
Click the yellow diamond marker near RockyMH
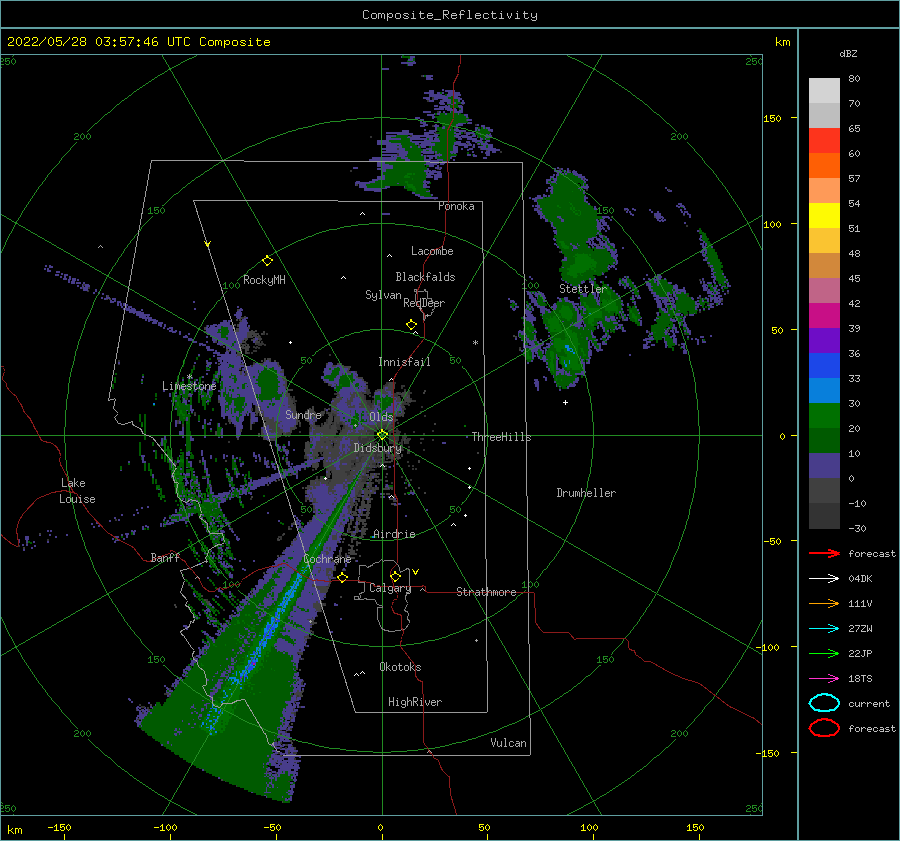(267, 261)
